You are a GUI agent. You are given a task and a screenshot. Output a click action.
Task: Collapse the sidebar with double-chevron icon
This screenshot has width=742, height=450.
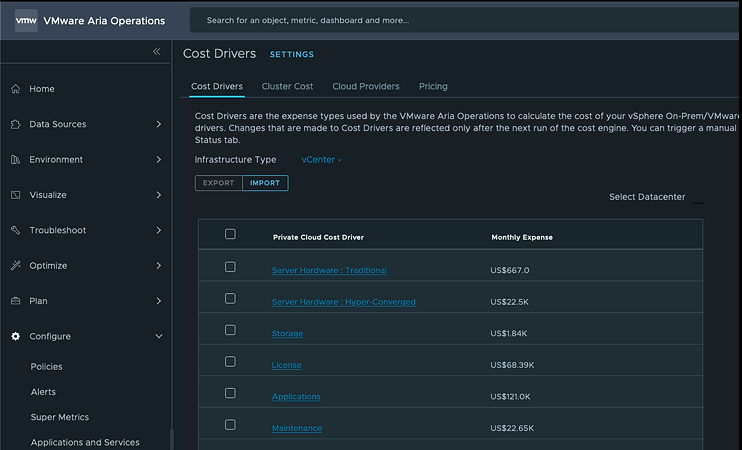[157, 52]
